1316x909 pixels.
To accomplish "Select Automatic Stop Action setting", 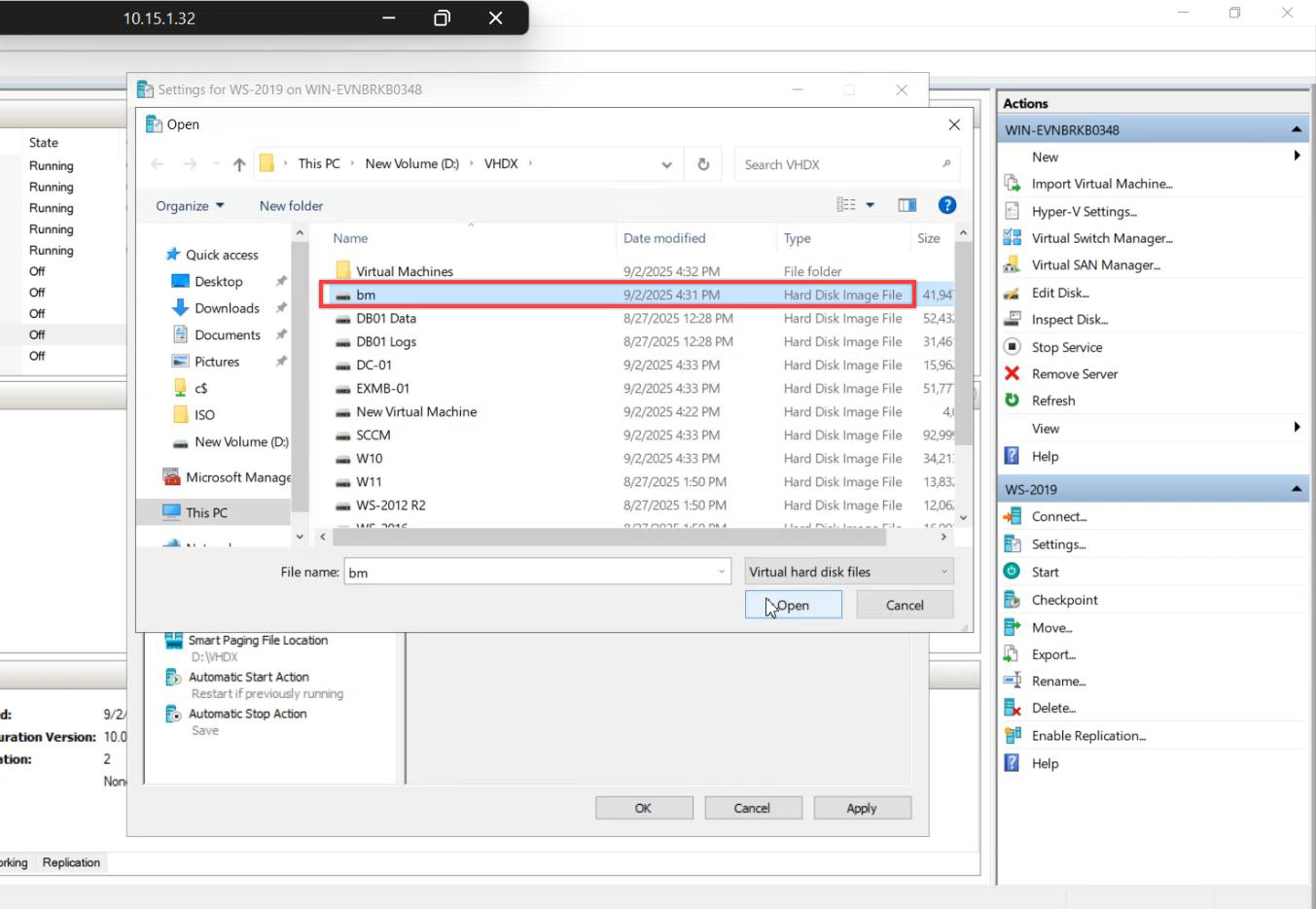I will [x=247, y=714].
